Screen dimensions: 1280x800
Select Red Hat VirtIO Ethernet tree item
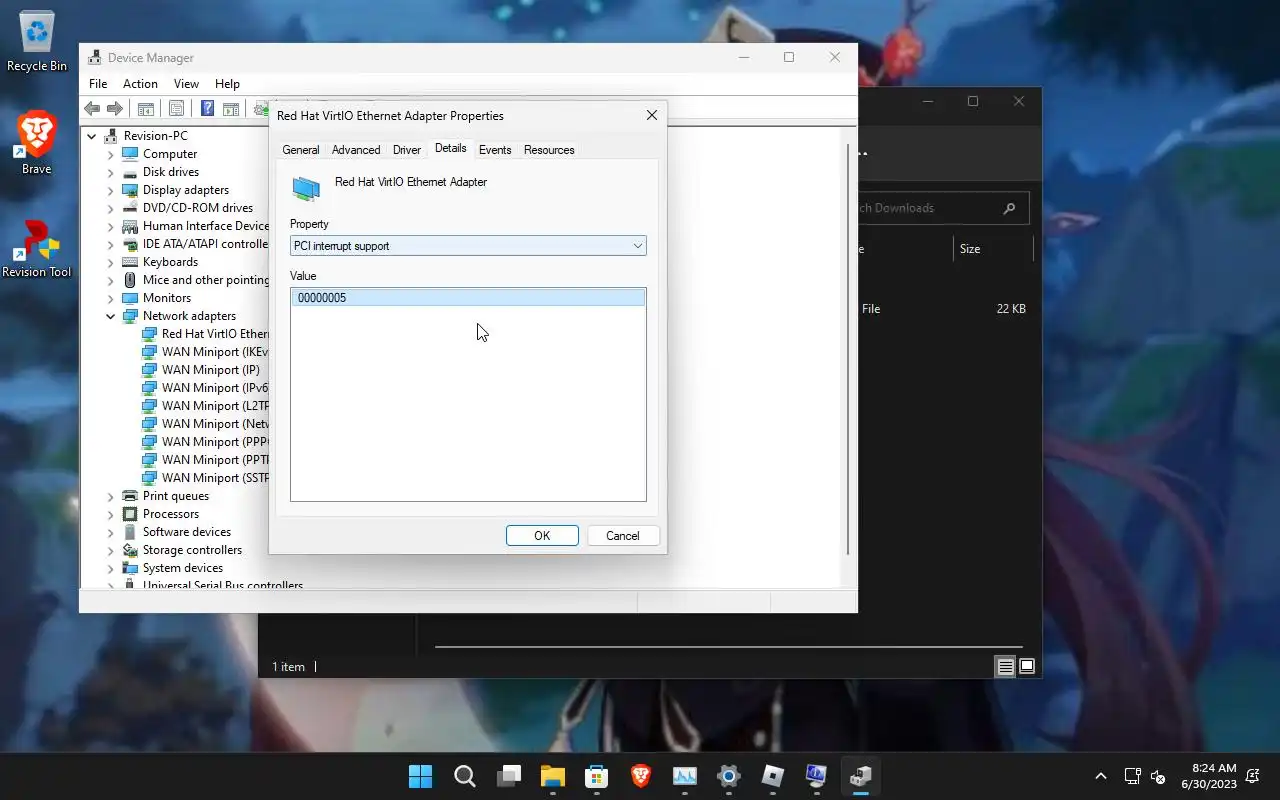pos(205,334)
